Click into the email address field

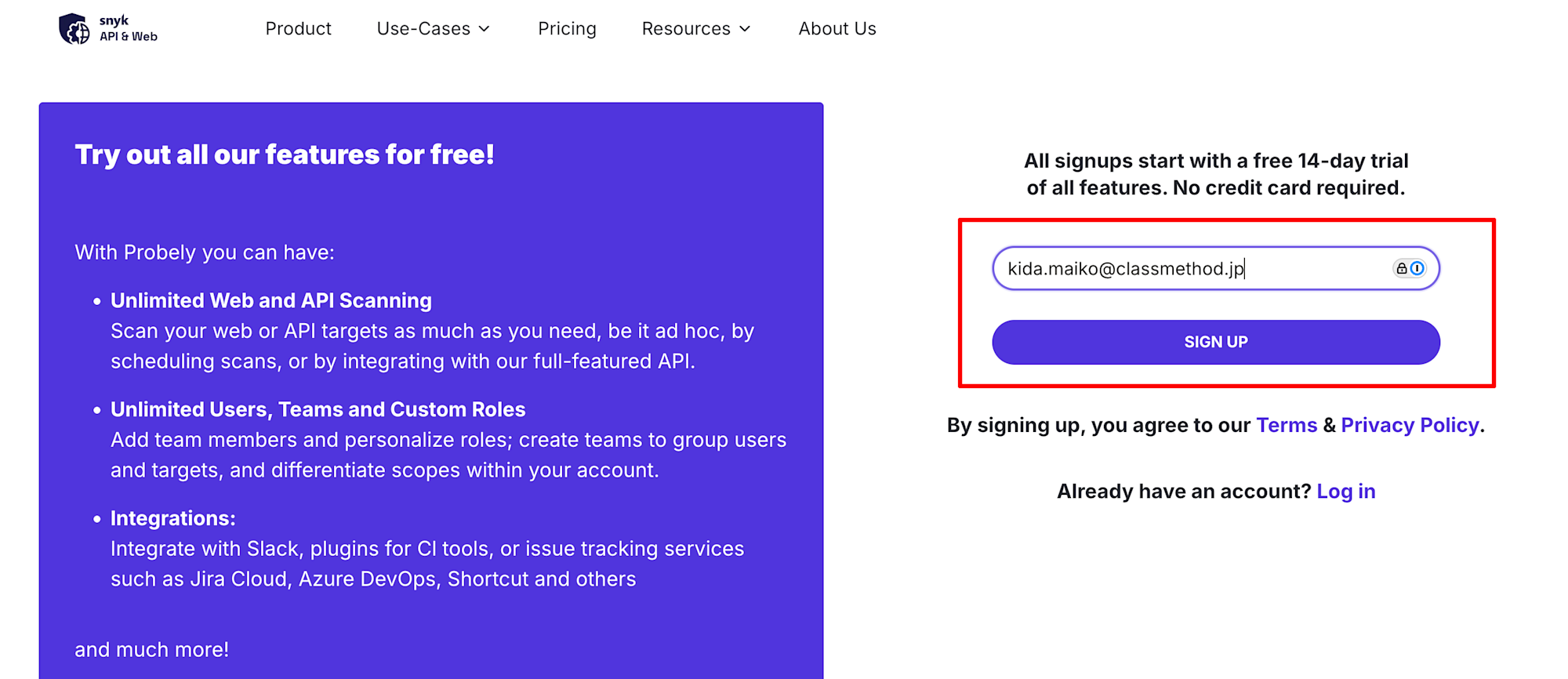(x=1216, y=268)
